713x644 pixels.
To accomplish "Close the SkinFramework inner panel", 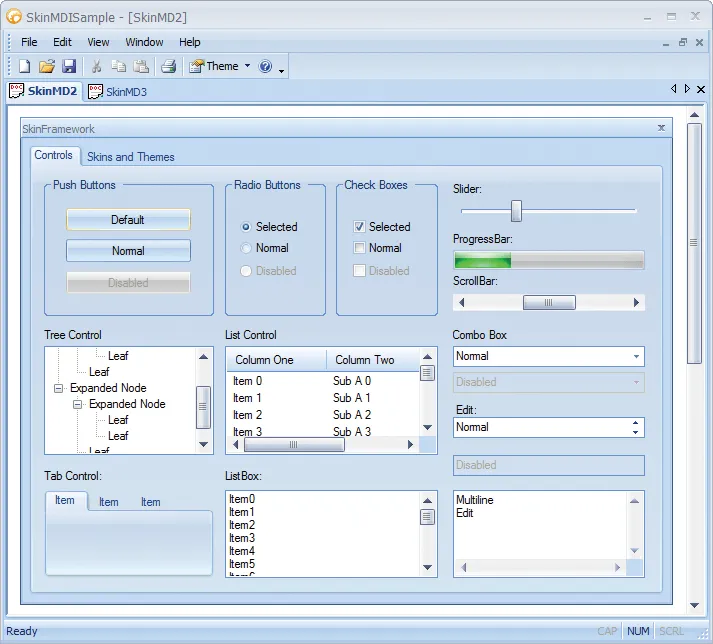I will pyautogui.click(x=662, y=128).
